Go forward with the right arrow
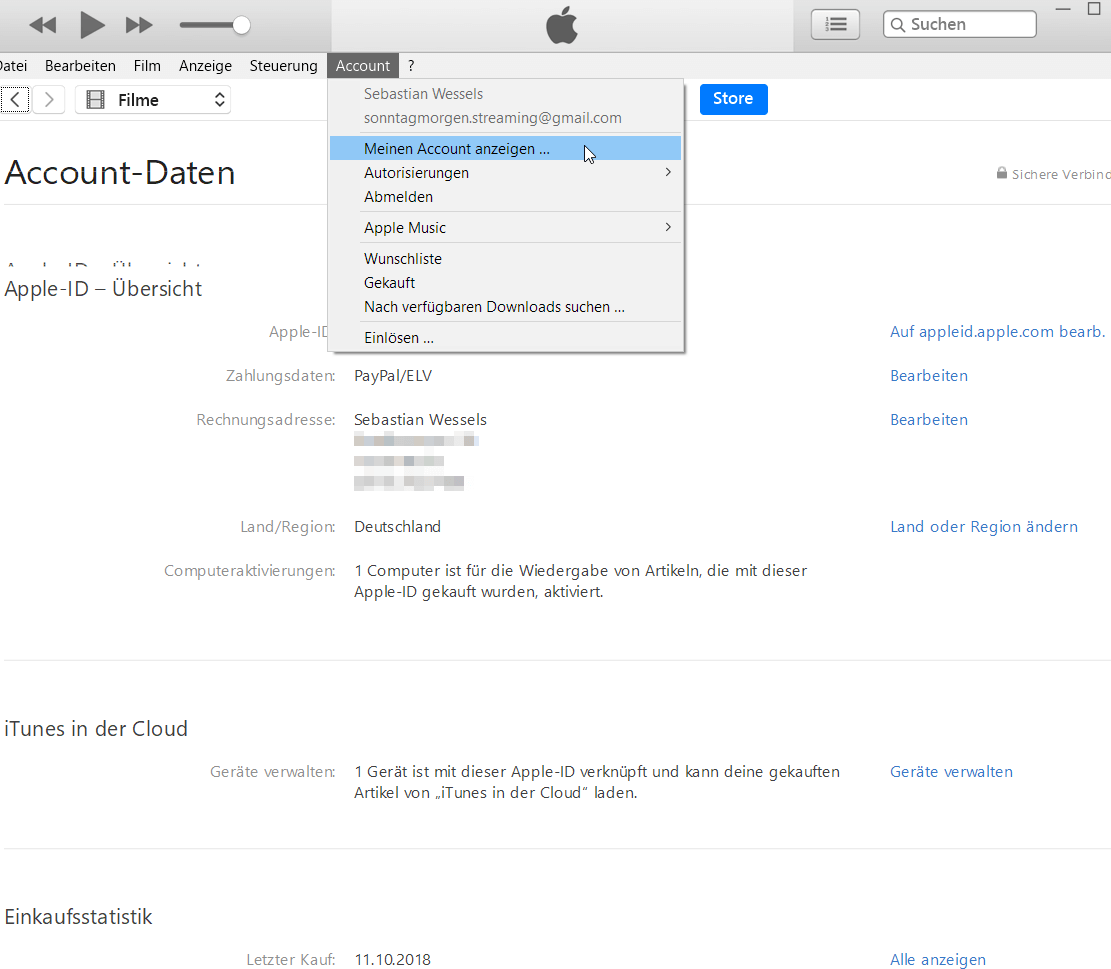Image resolution: width=1111 pixels, height=969 pixels. coord(49,99)
